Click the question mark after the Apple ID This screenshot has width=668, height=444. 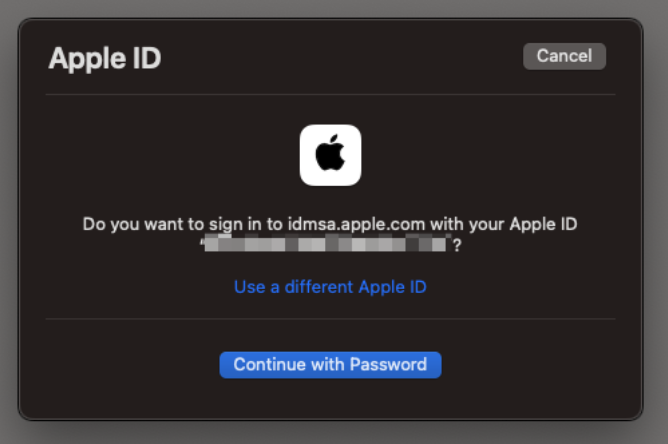click(x=457, y=245)
